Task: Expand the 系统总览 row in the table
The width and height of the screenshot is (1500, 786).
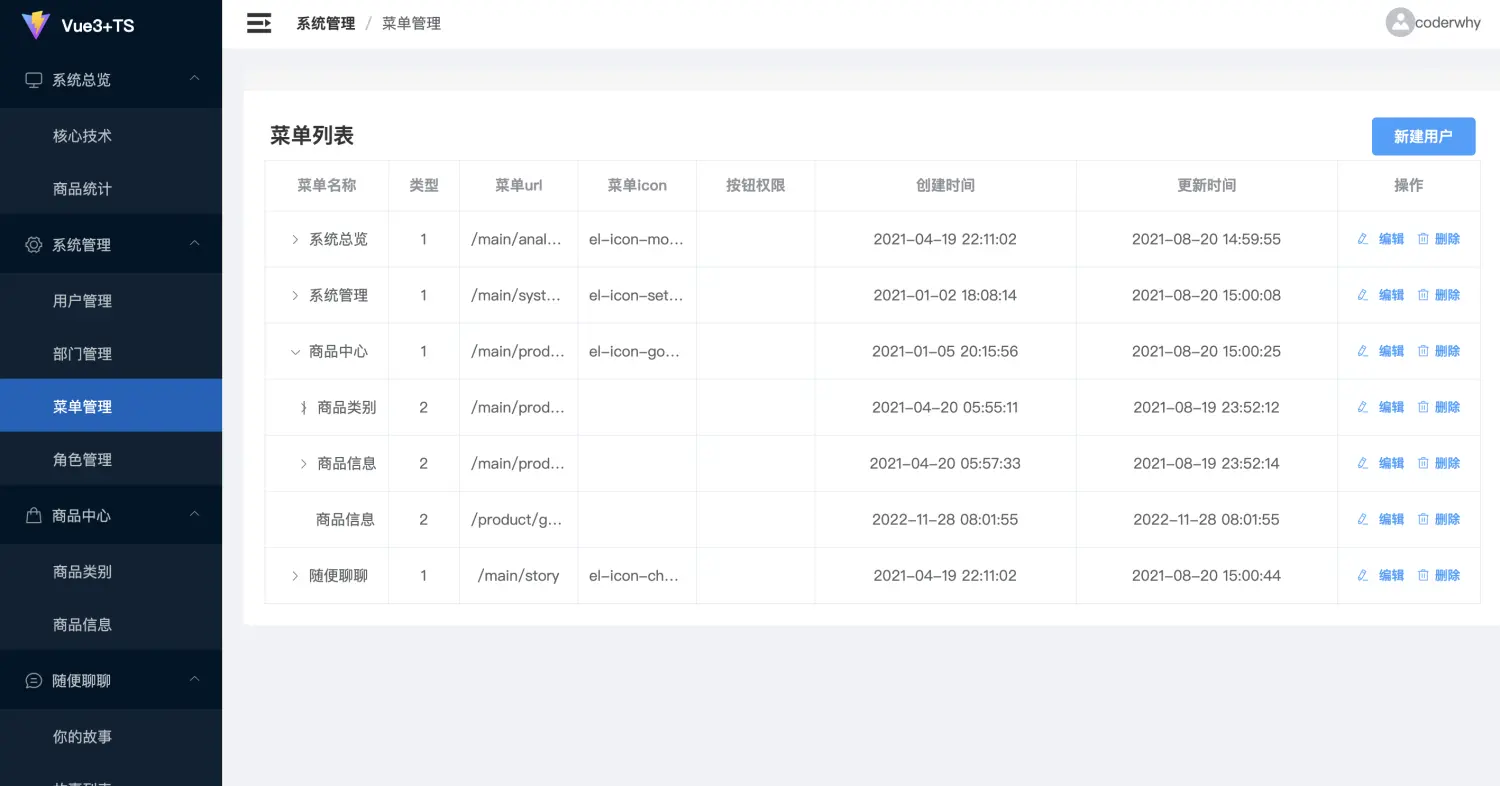Action: pyautogui.click(x=295, y=240)
